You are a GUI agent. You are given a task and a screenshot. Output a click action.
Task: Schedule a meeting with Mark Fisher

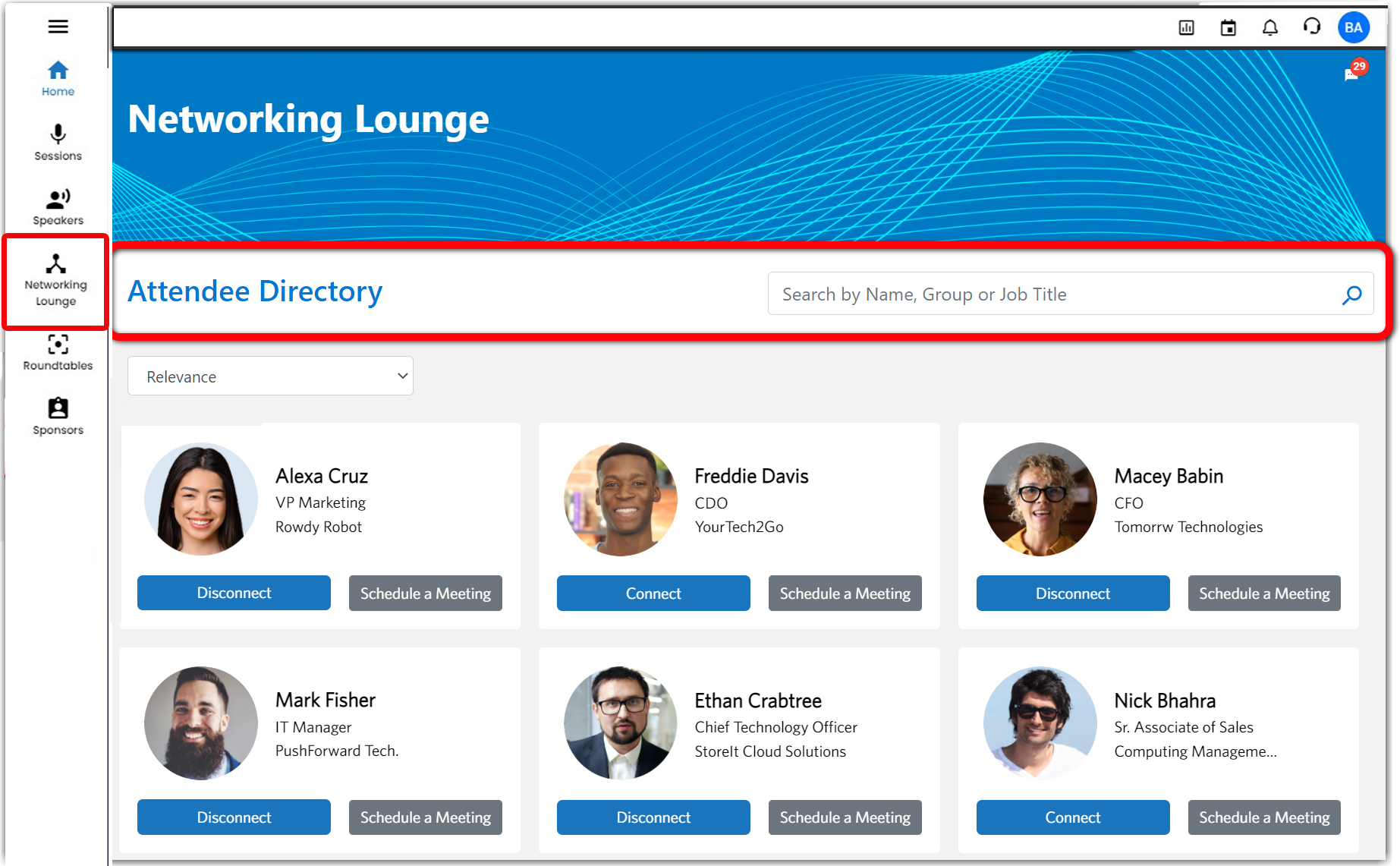tap(426, 817)
